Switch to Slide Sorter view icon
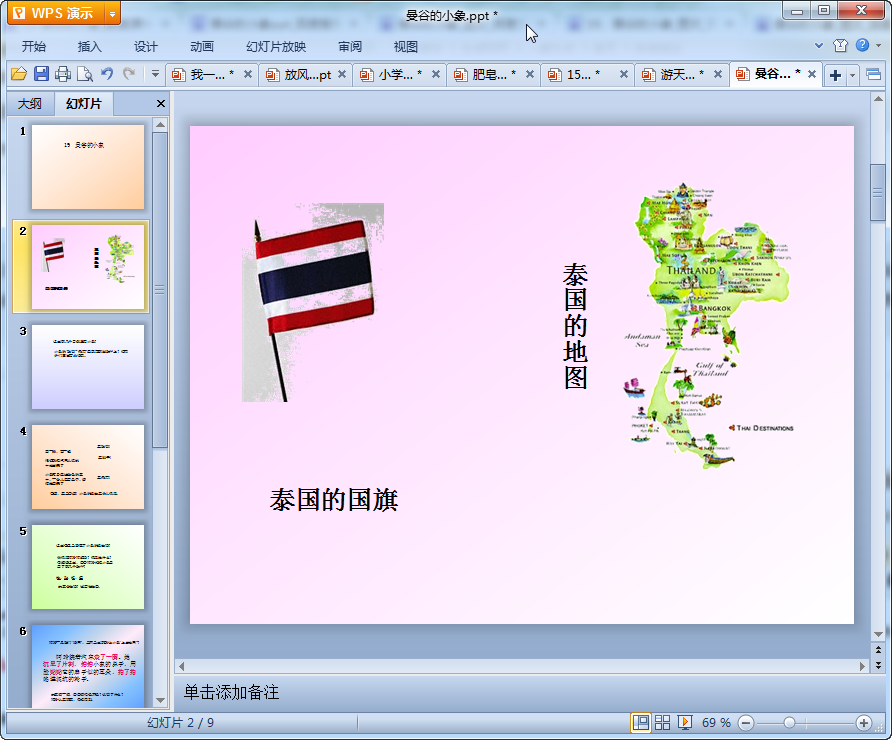 [662, 723]
